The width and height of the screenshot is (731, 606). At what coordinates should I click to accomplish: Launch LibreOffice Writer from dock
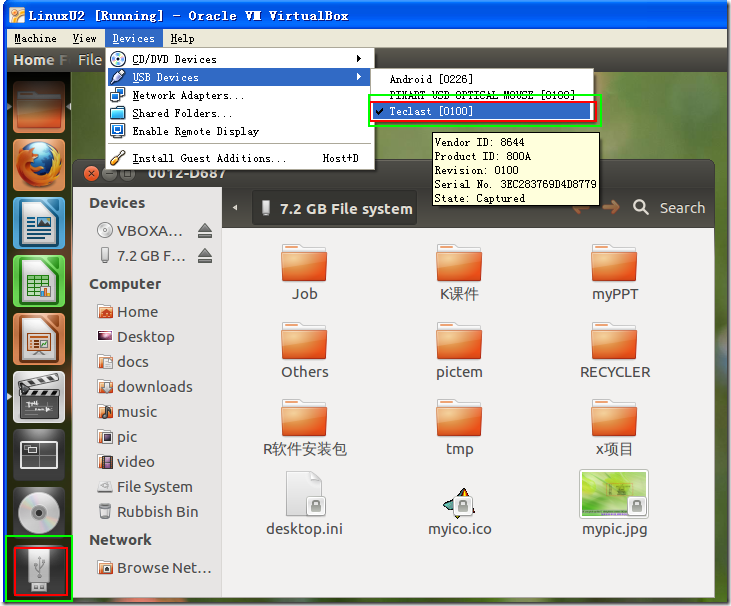(39, 223)
